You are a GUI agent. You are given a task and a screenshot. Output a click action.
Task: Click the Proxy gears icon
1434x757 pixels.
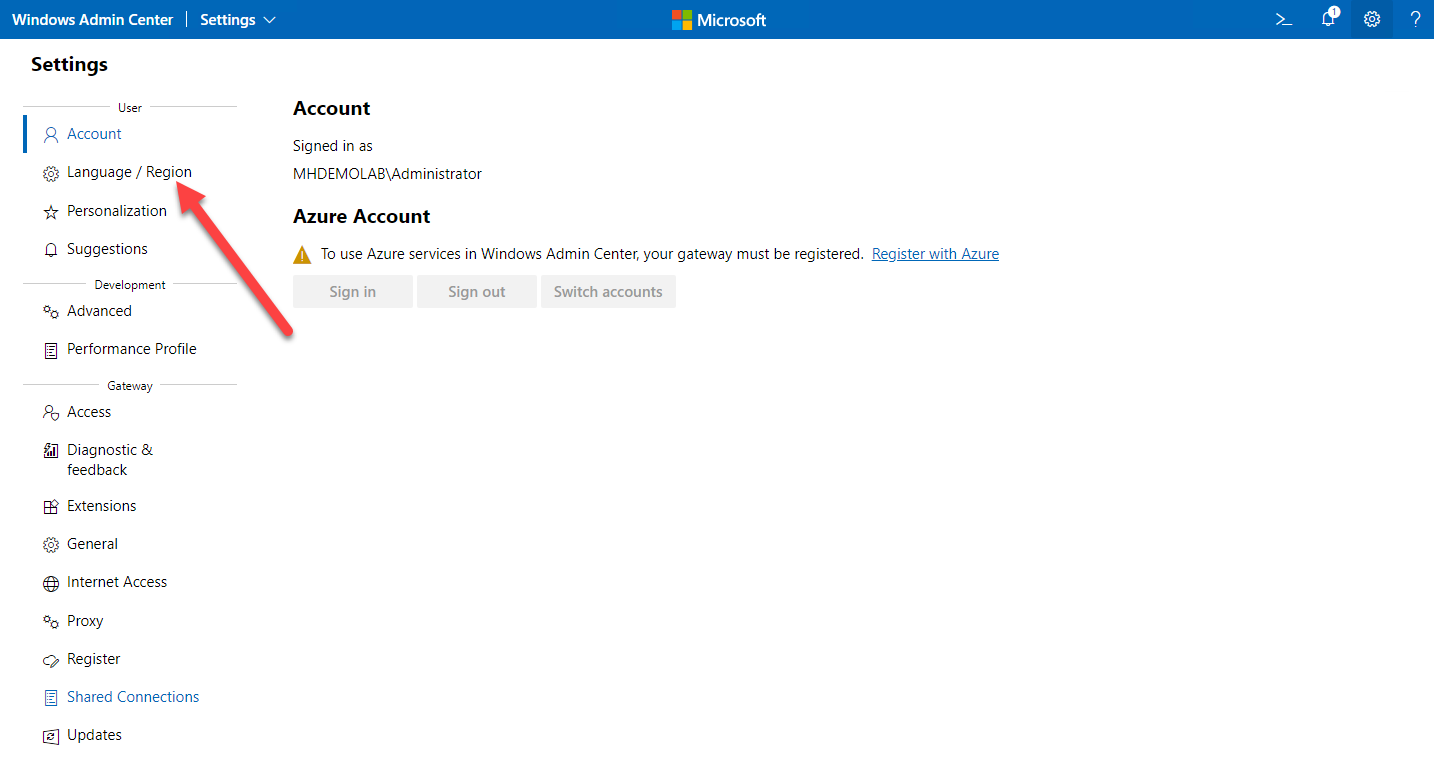coord(51,622)
